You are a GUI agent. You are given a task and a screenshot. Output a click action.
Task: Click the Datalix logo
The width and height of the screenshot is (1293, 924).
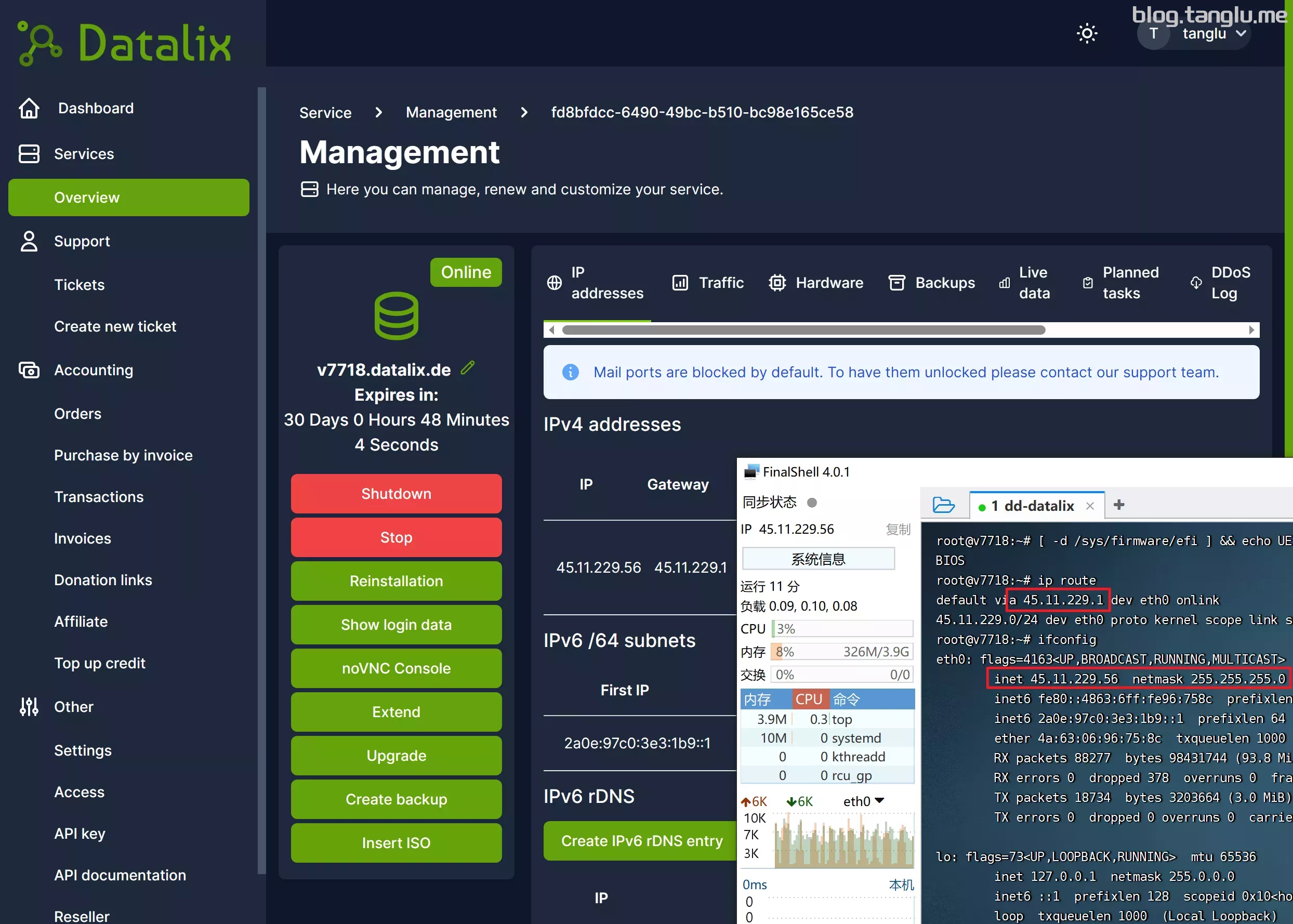125,43
